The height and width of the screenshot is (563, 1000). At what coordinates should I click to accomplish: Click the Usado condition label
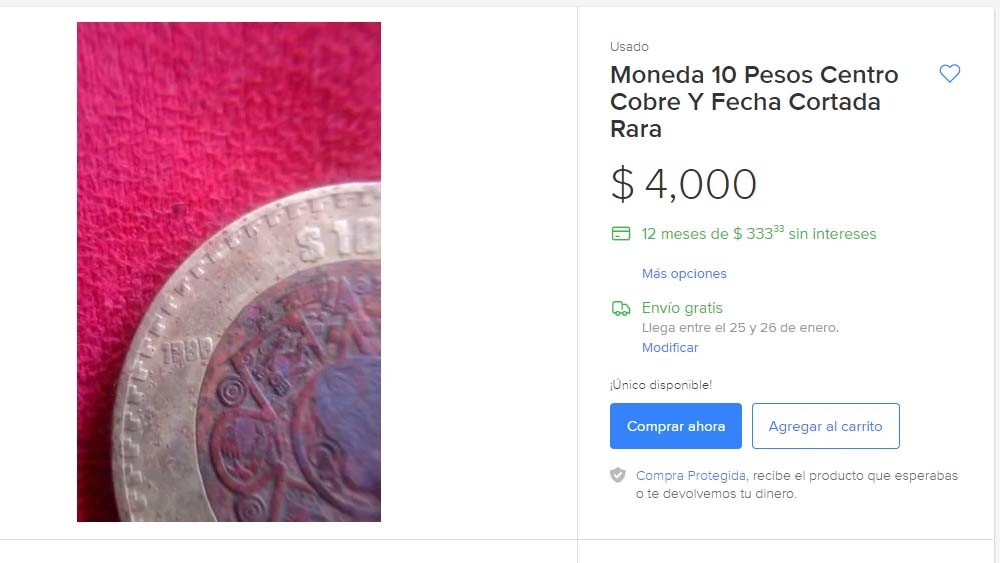click(x=629, y=47)
